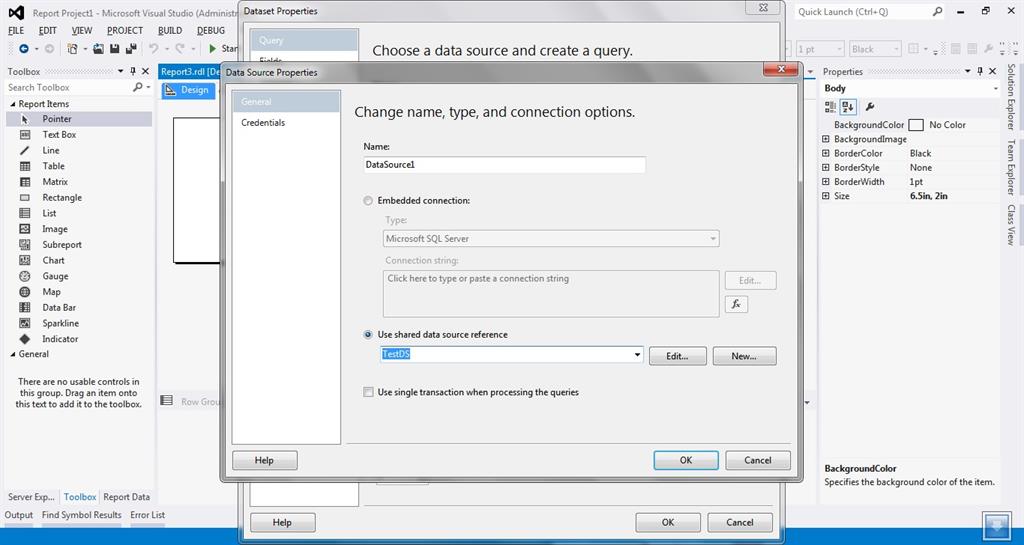This screenshot has height=545, width=1024.
Task: Click the Toolbox search magnifier icon
Action: point(137,87)
